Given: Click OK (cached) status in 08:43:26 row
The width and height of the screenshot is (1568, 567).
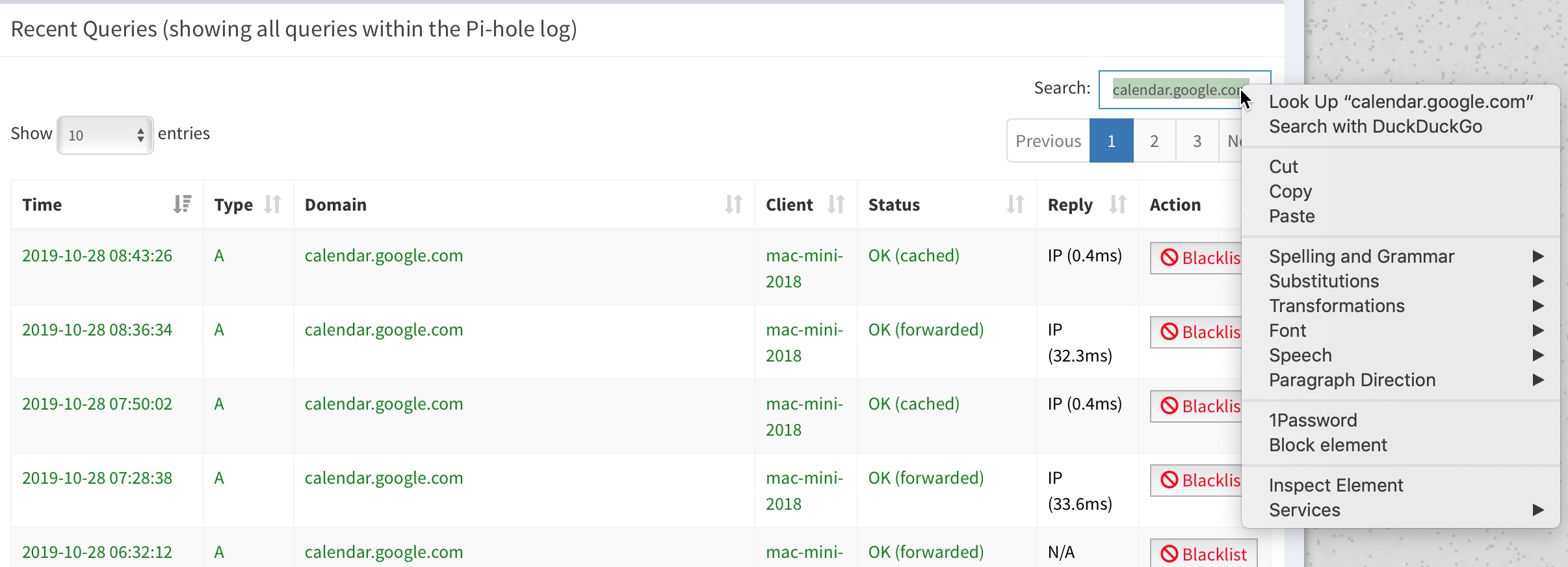Looking at the screenshot, I should 914,256.
